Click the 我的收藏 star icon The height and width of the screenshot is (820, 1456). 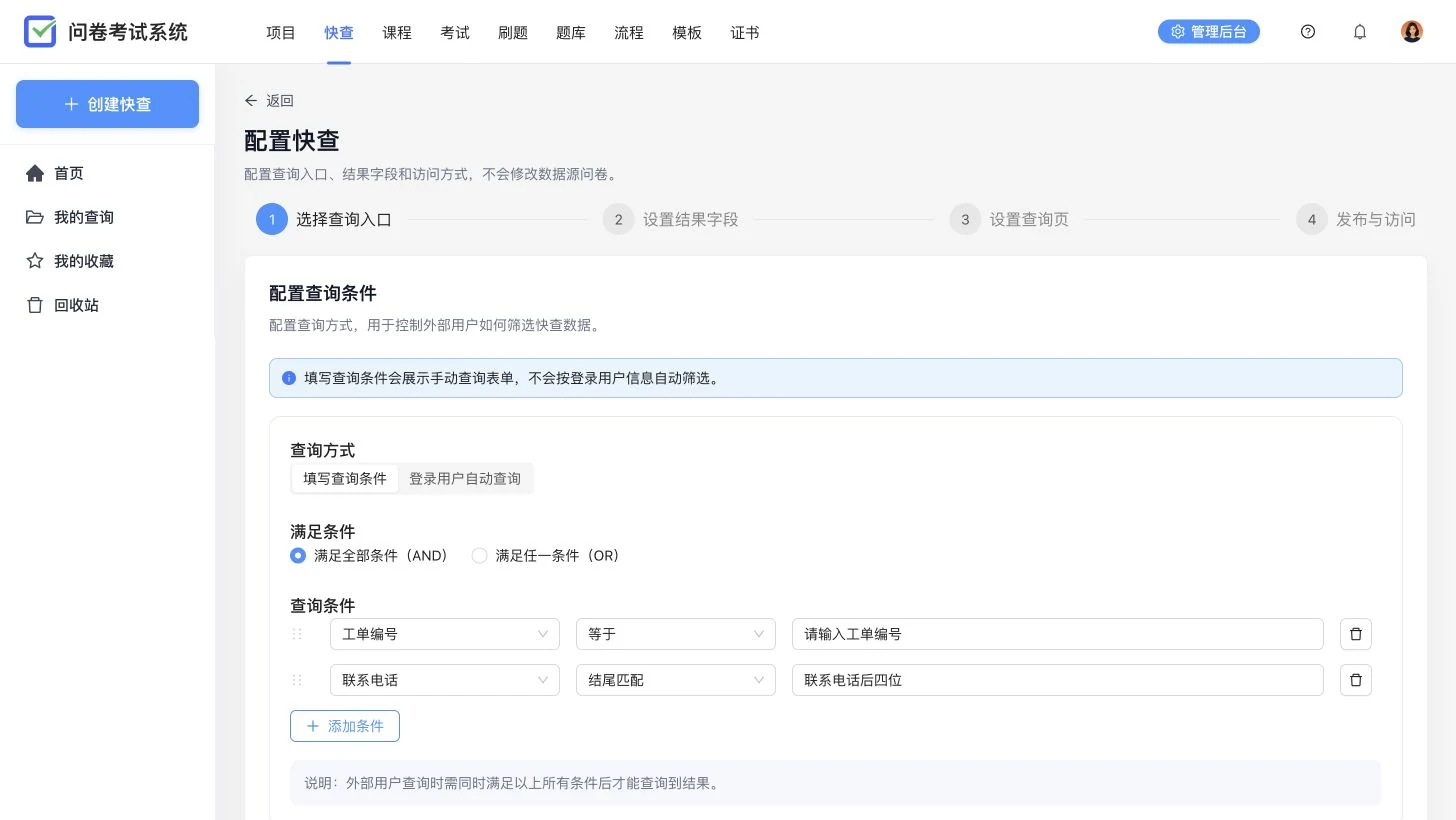click(x=35, y=262)
